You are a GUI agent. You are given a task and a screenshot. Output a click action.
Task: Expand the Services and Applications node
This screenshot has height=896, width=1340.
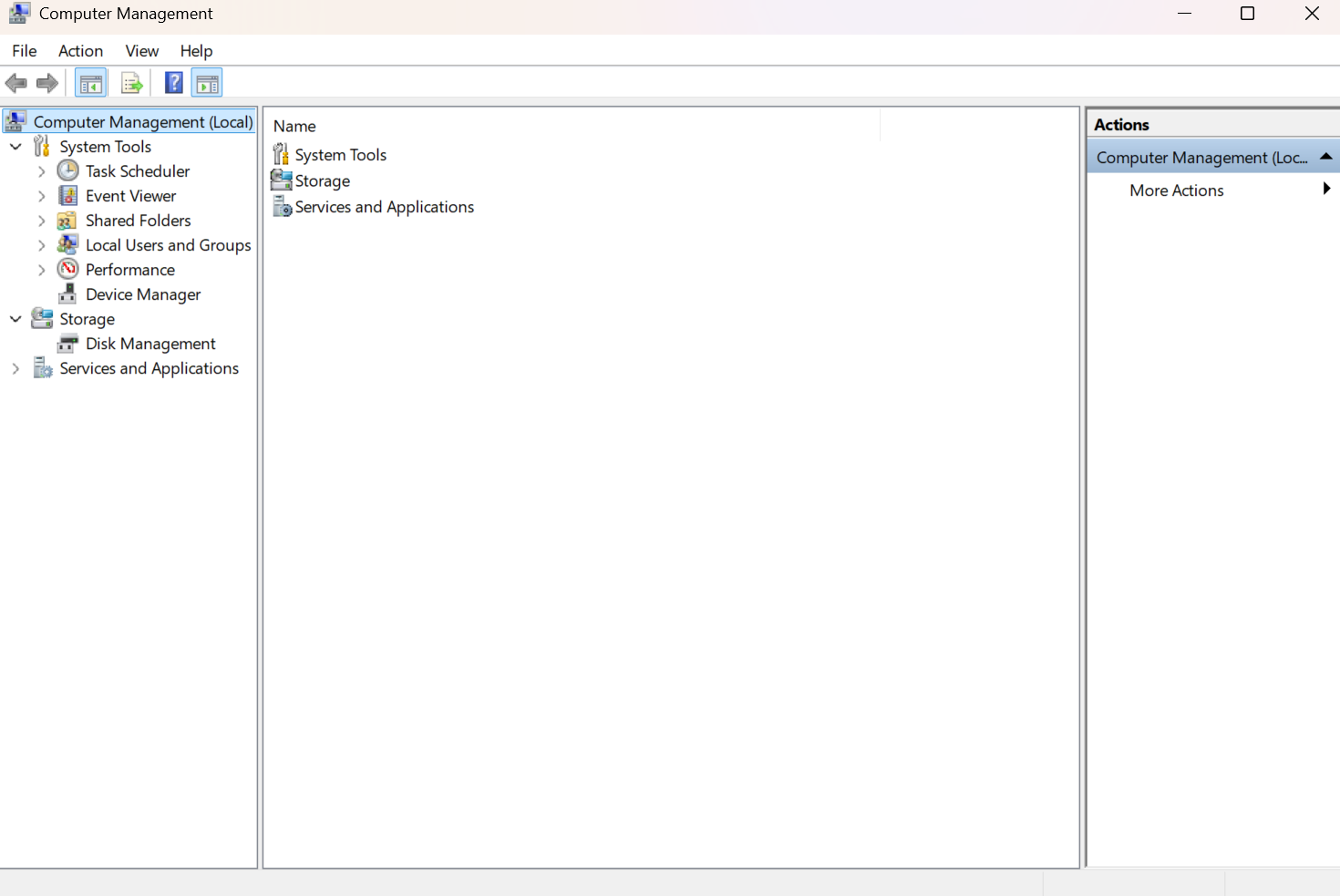(x=15, y=368)
